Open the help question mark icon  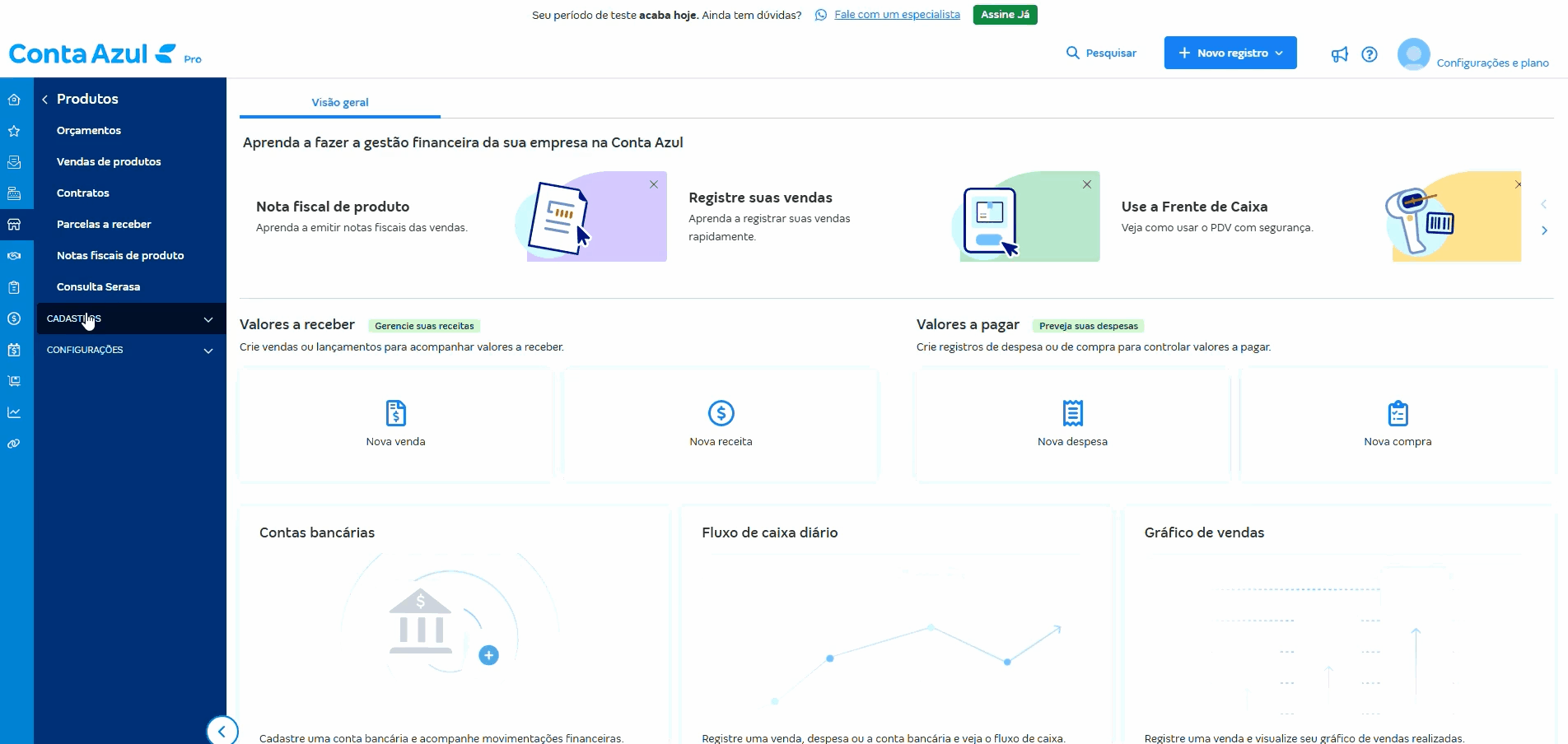[x=1369, y=54]
